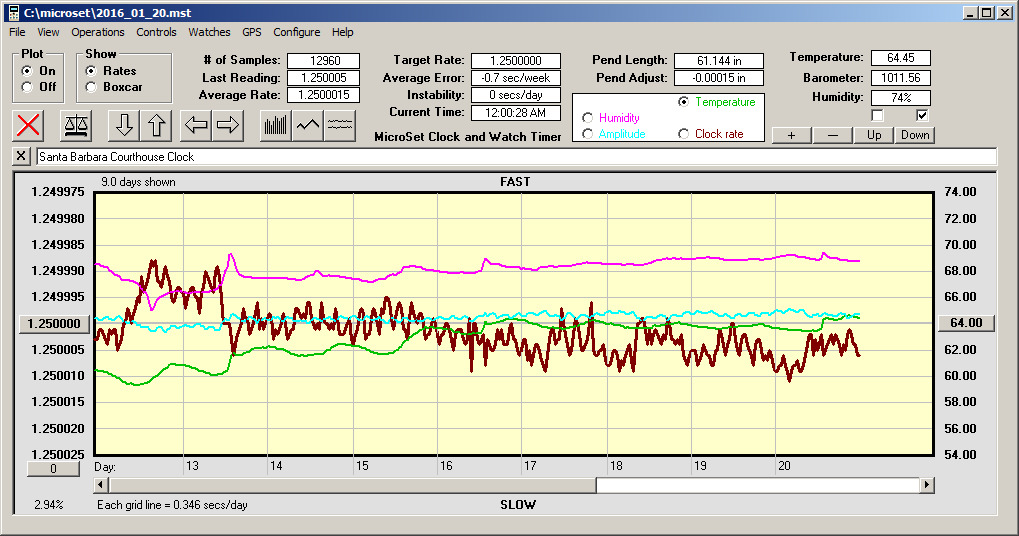Click the down arrow toolbar icon
1019x536 pixels.
tap(124, 125)
